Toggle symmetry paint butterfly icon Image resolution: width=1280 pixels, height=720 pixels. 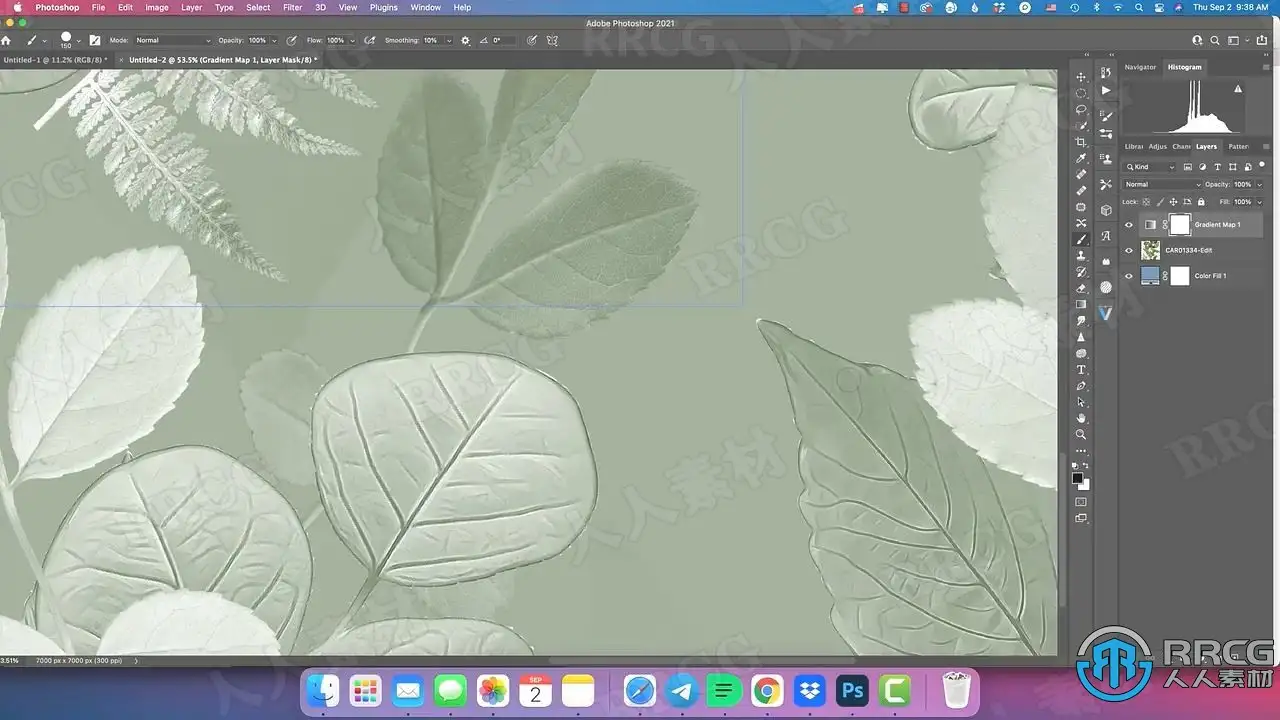pos(552,40)
